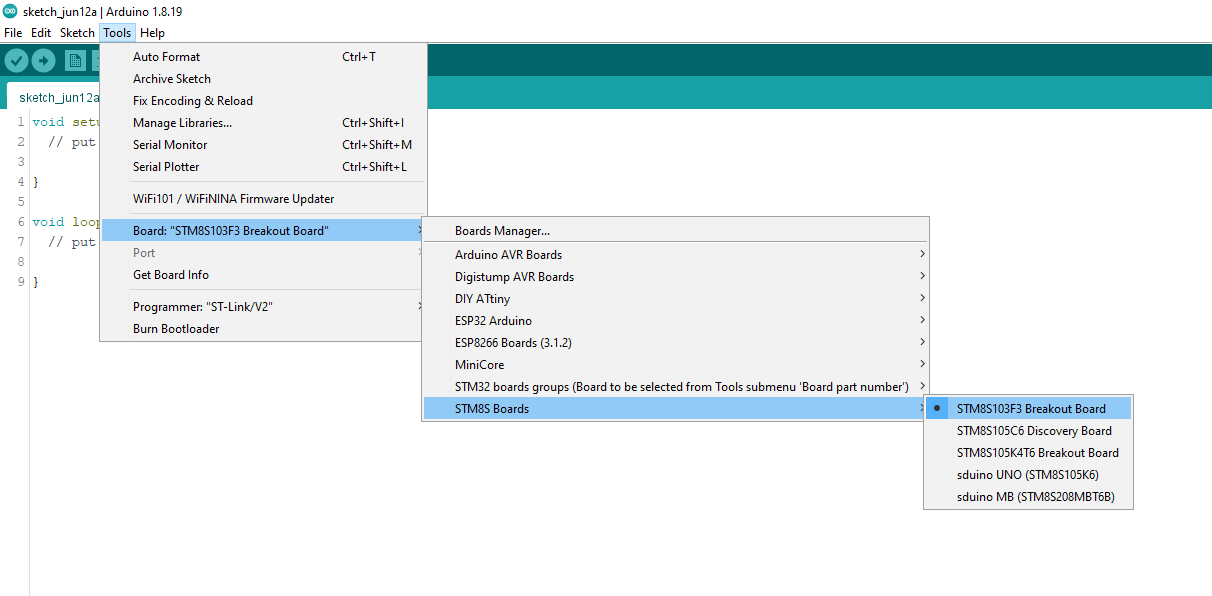Viewport: 1212px width, 596px height.
Task: Click code line 1 starting with void
Action: [65, 122]
